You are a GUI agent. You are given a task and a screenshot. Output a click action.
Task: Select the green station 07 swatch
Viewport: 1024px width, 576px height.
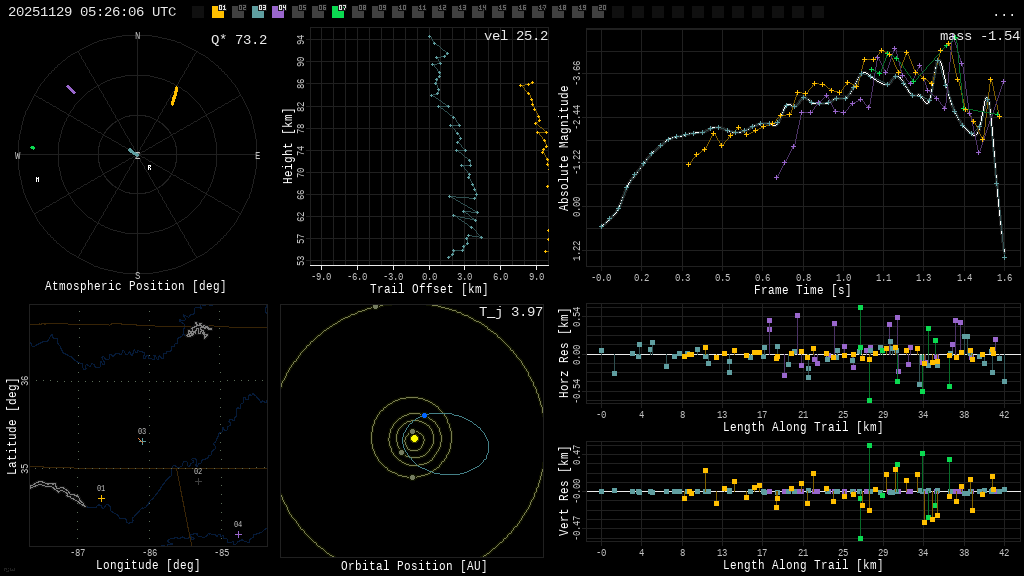pos(338,12)
